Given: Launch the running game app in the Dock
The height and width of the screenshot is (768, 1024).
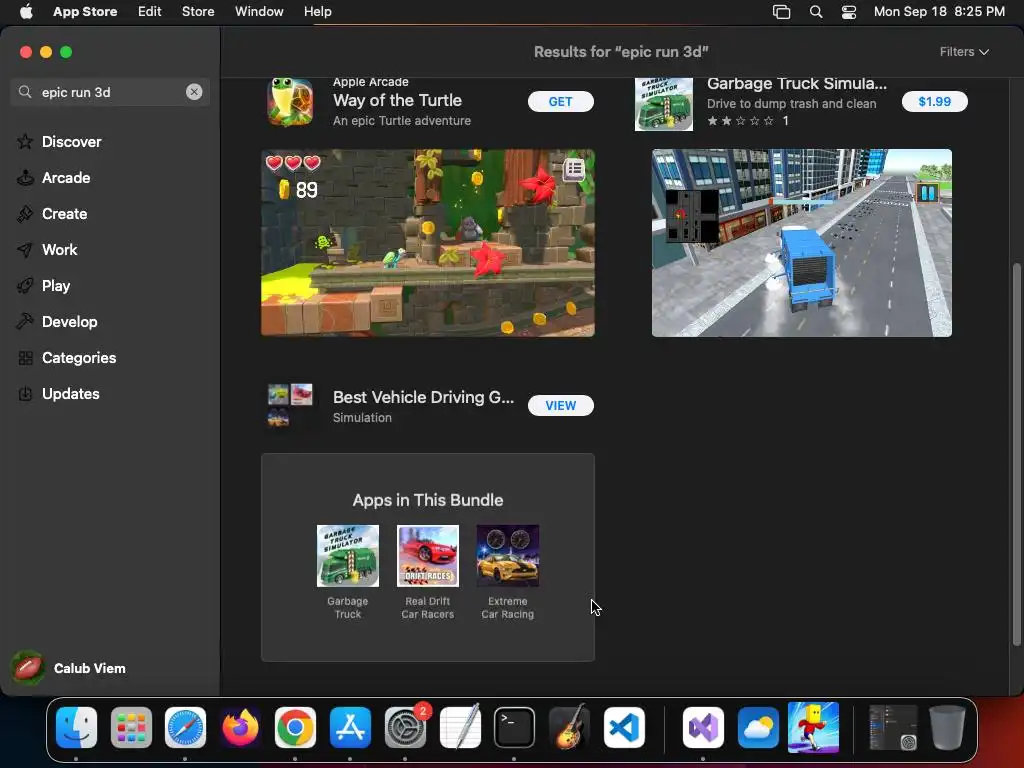Looking at the screenshot, I should (813, 727).
